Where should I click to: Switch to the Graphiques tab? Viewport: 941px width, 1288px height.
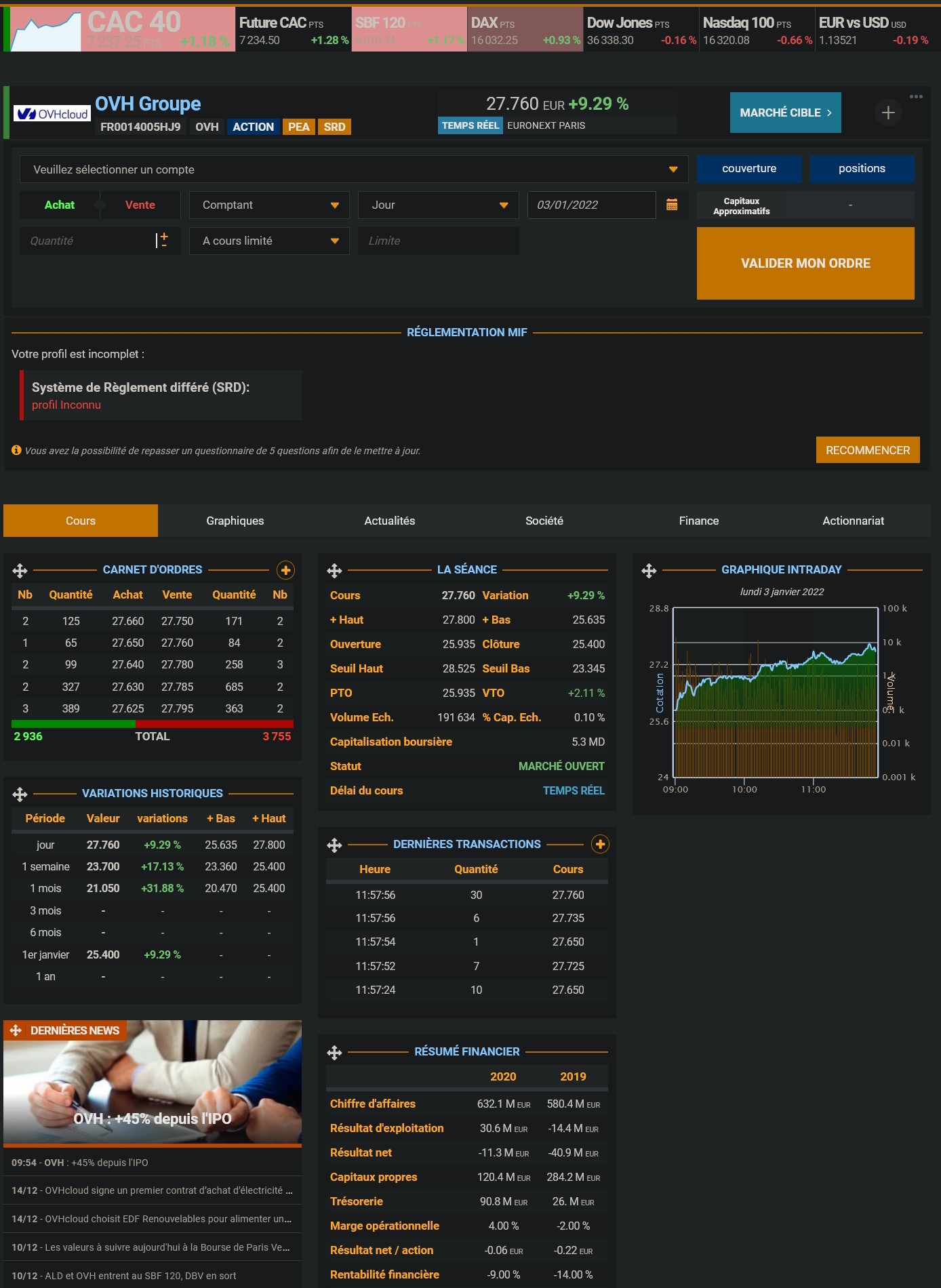235,521
